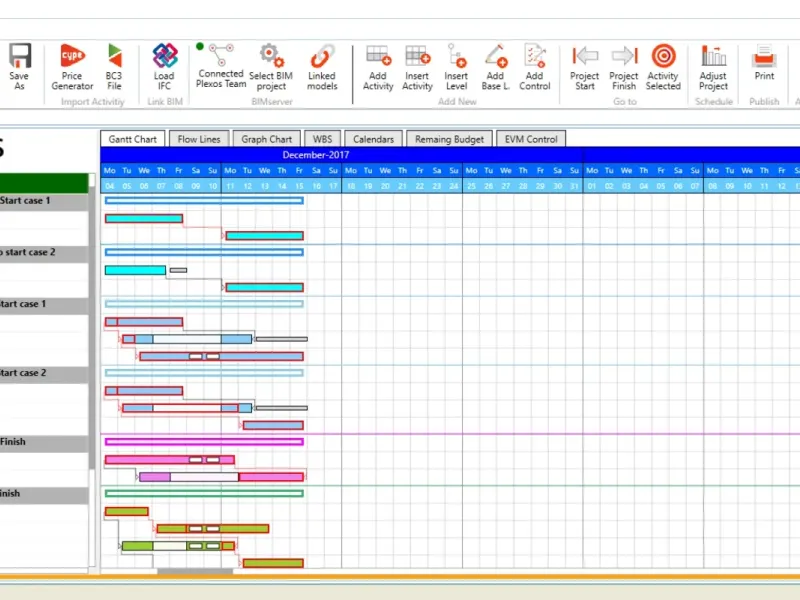The width and height of the screenshot is (800, 600).
Task: Select the 'Start case 1' top row
Action: tap(44, 201)
